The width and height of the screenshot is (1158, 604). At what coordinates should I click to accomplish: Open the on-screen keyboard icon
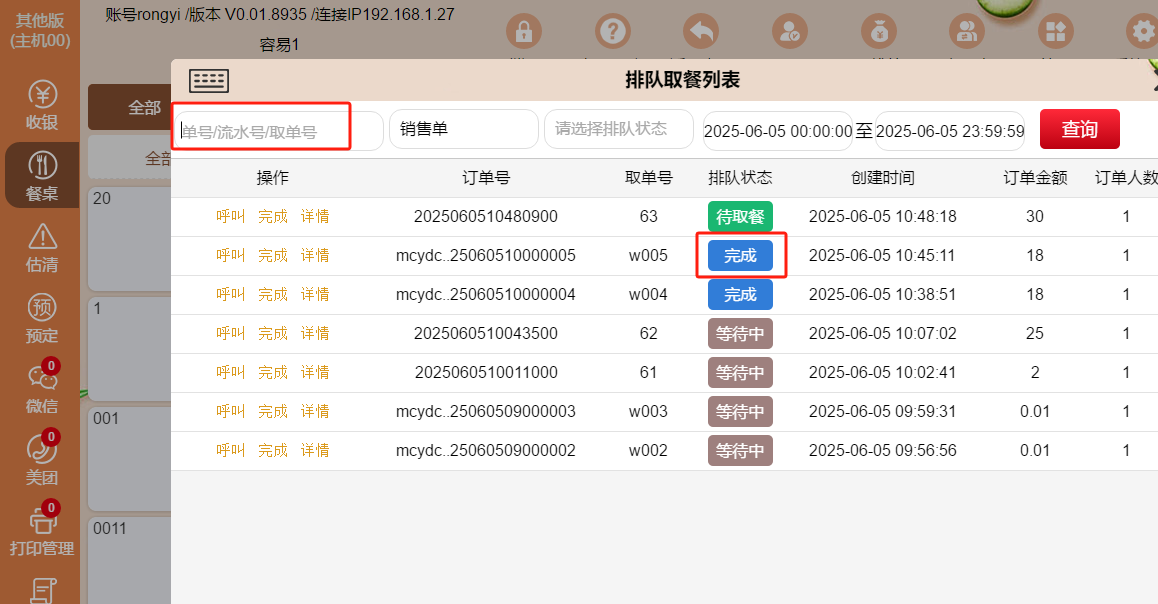click(x=209, y=80)
